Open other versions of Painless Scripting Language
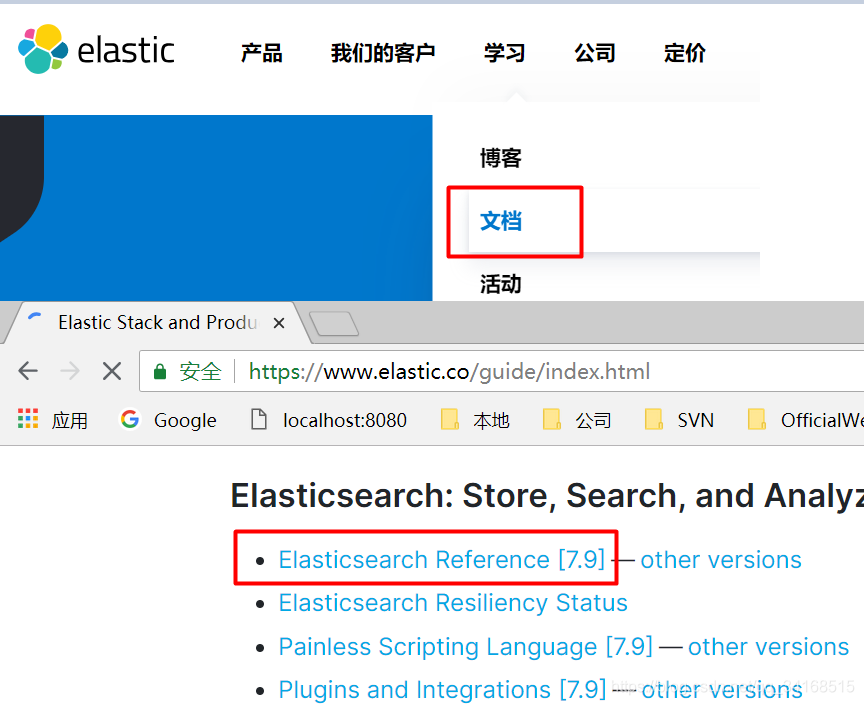 pos(768,647)
